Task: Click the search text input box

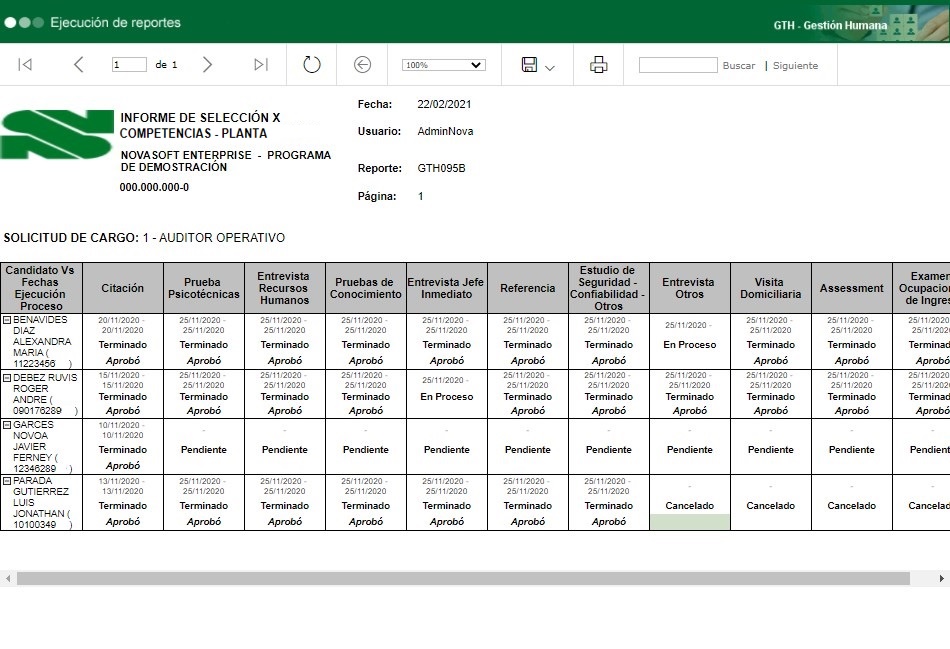Action: (x=677, y=65)
